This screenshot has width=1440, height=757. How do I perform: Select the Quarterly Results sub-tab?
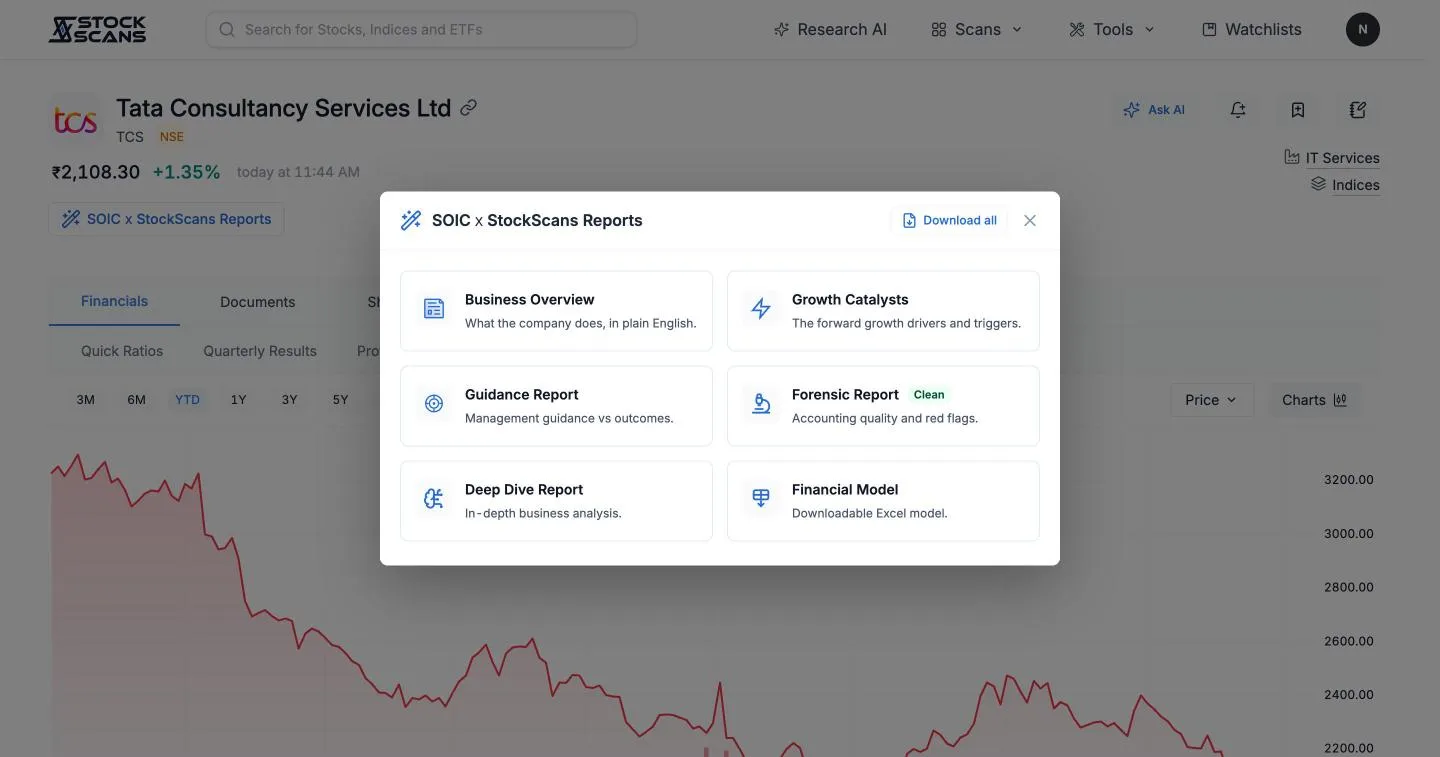click(x=260, y=351)
